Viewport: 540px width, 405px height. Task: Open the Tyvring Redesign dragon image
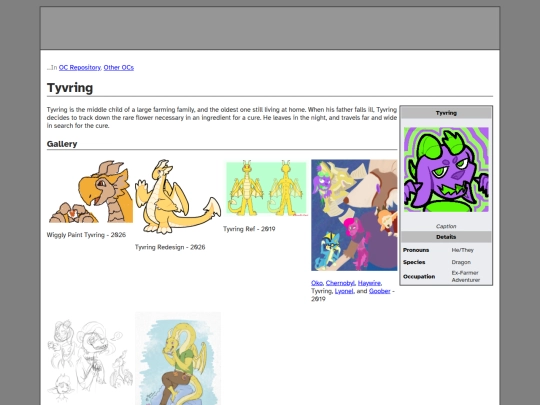point(178,197)
